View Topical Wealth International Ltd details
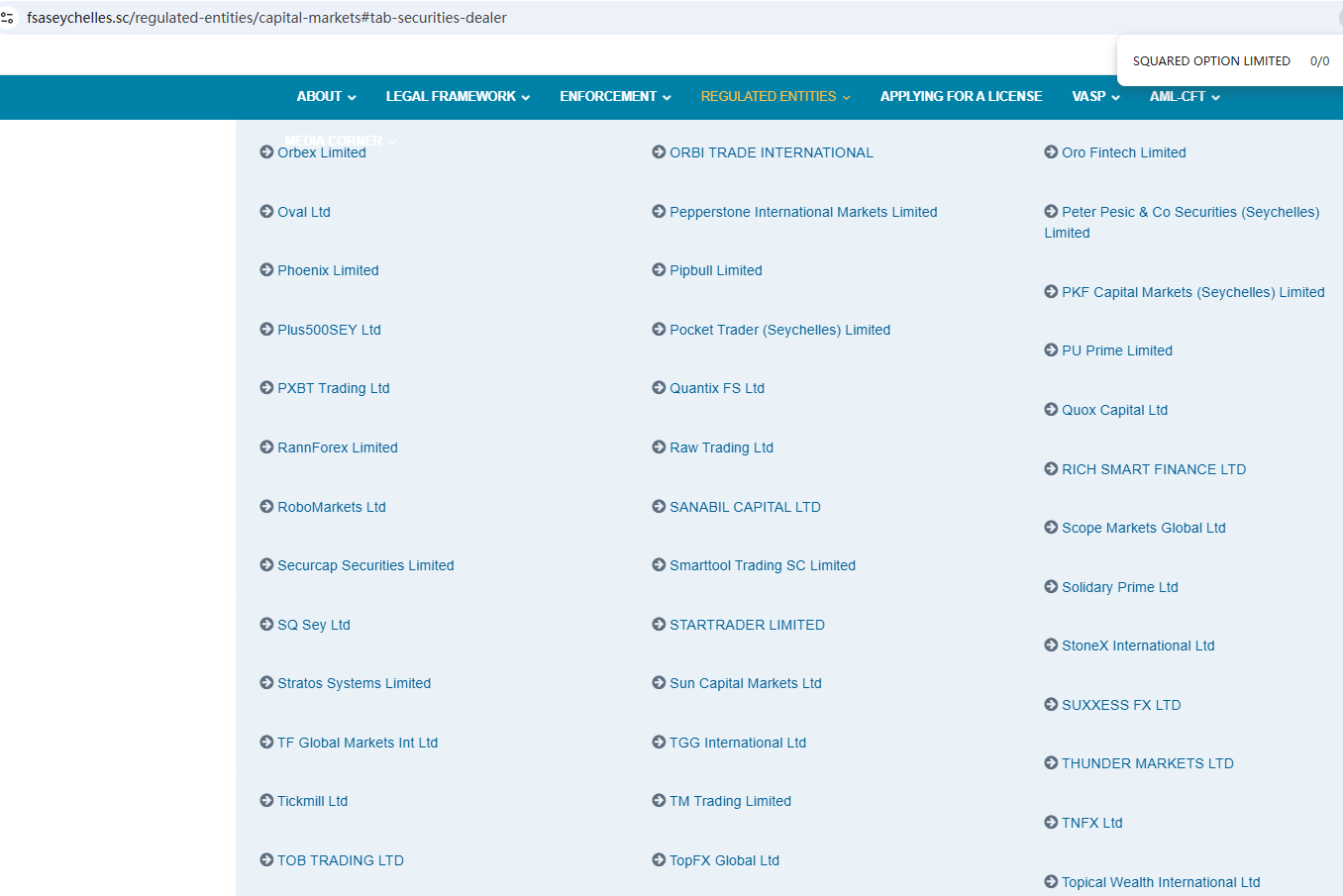Image resolution: width=1343 pixels, height=896 pixels. (x=1161, y=882)
